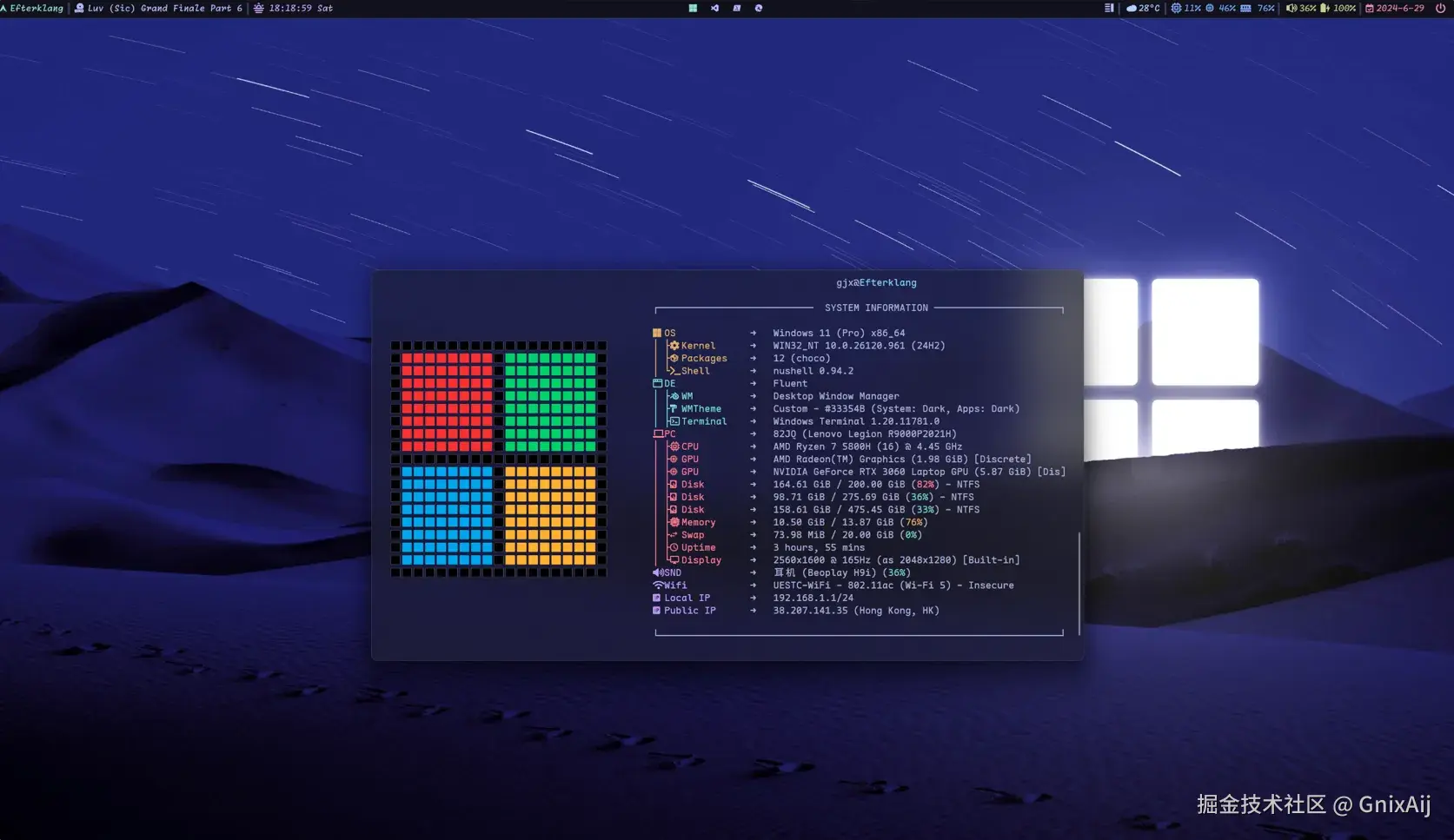Click the "82JQ (Lenovo Legion R9000P2021H)" value
Screen dimensions: 1454x840
[x=865, y=433]
